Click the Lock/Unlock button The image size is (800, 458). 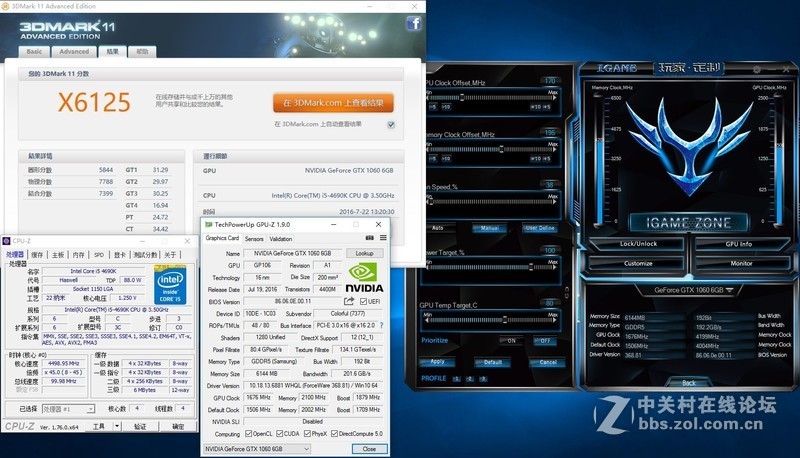(638, 244)
